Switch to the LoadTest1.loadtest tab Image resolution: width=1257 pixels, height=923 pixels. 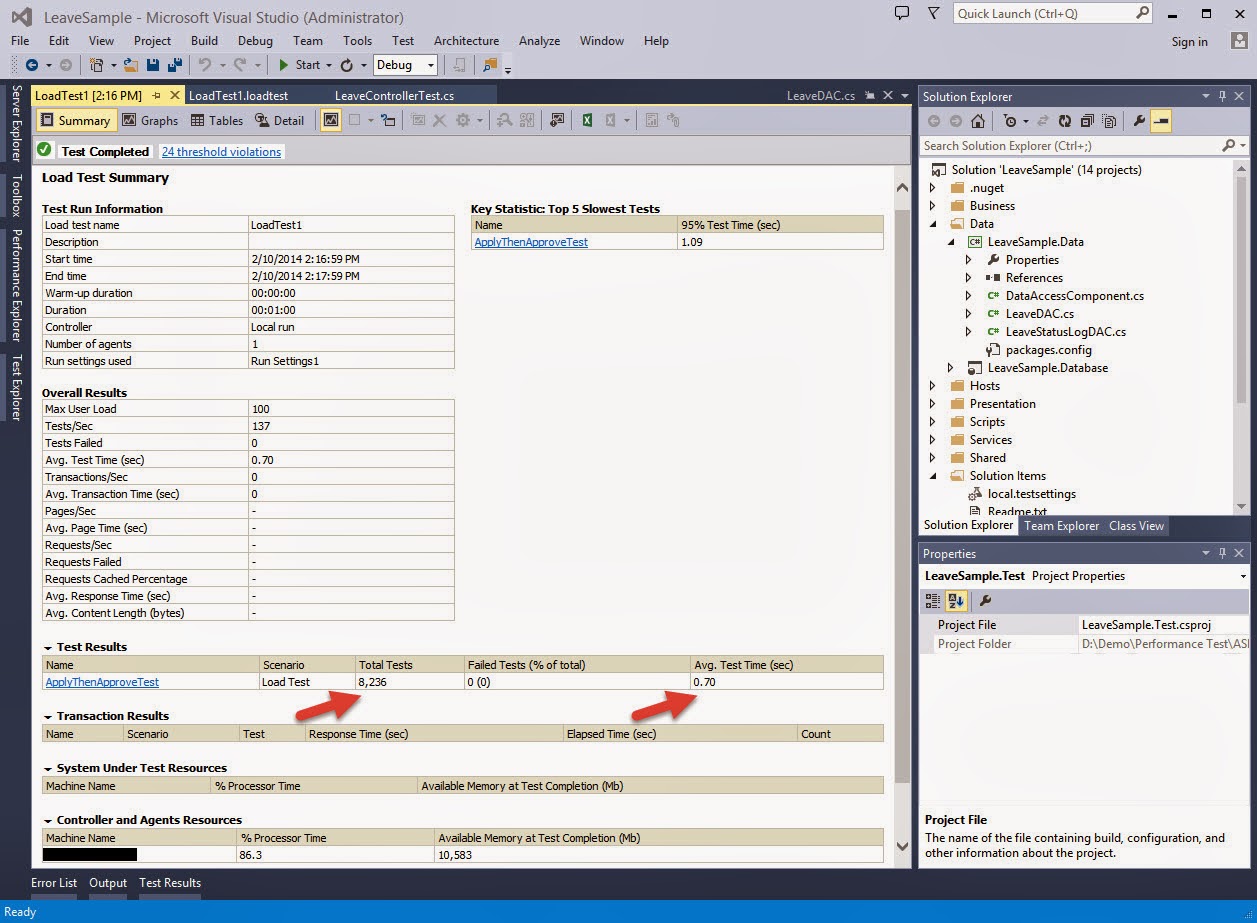(238, 96)
